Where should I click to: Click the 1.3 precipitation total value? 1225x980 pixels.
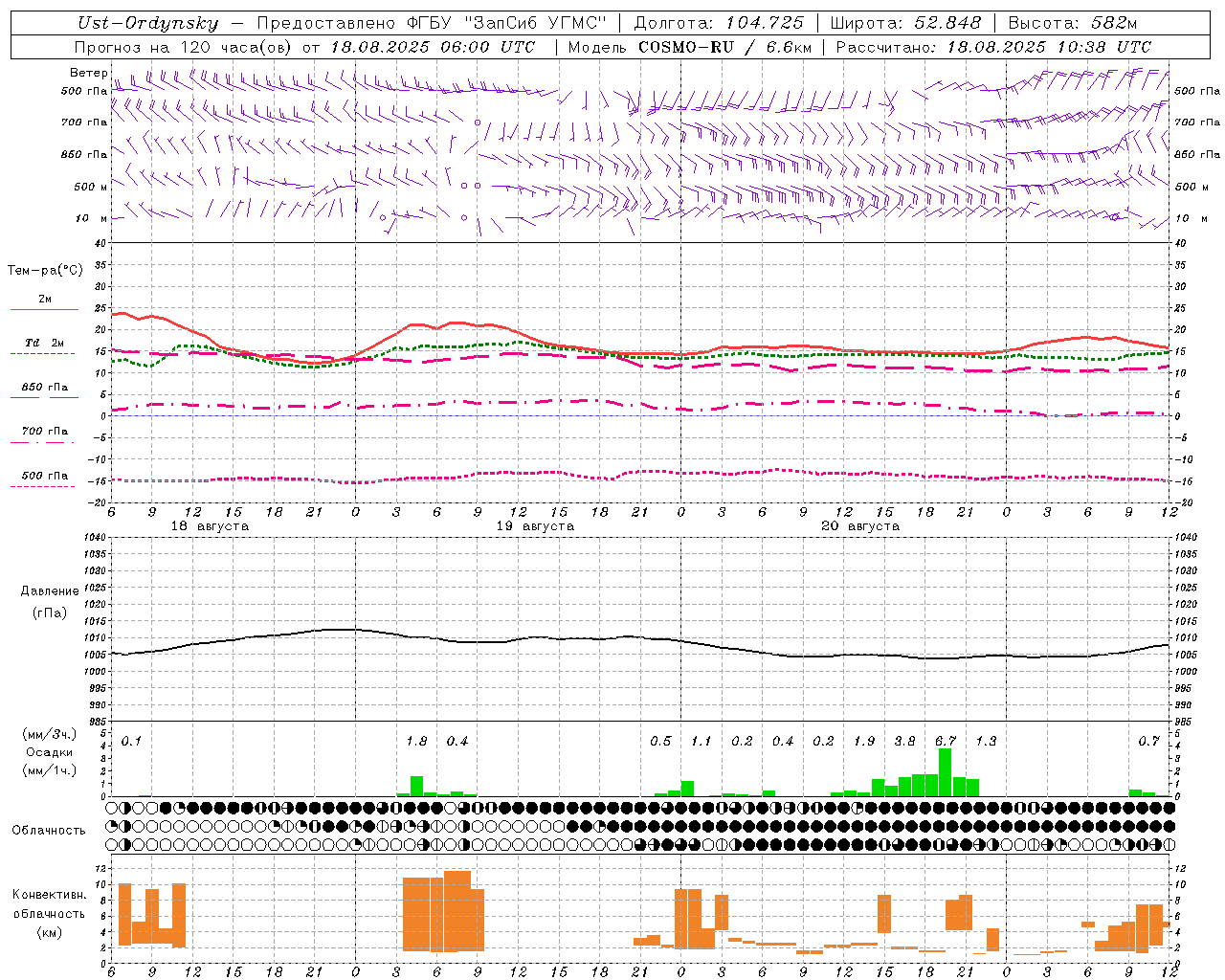point(986,742)
